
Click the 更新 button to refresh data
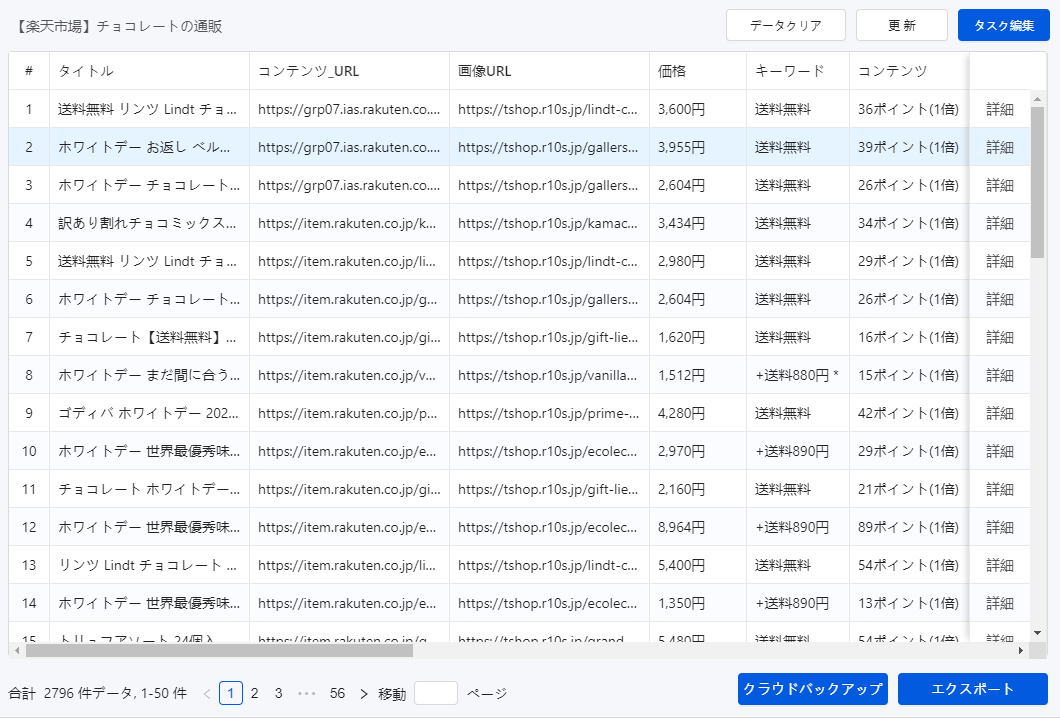[x=902, y=25]
